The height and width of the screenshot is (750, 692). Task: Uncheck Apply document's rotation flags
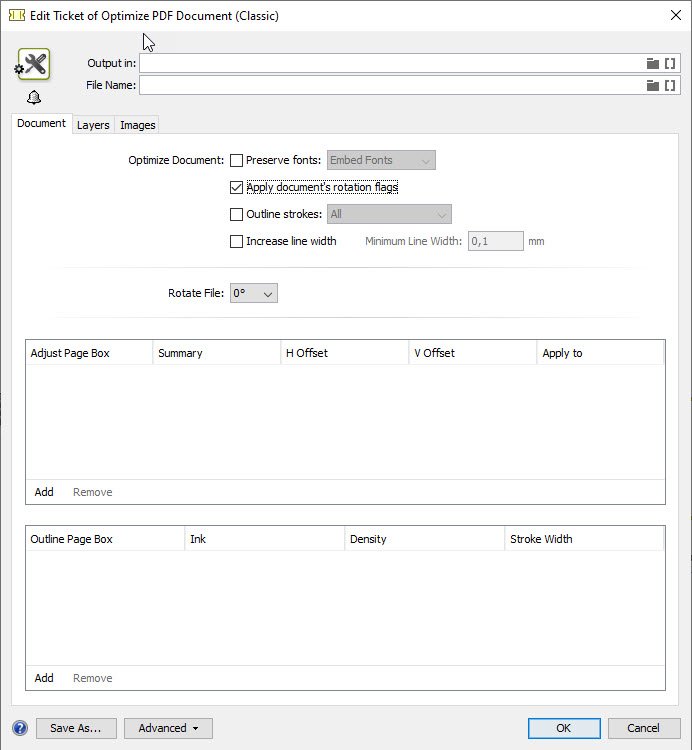236,187
